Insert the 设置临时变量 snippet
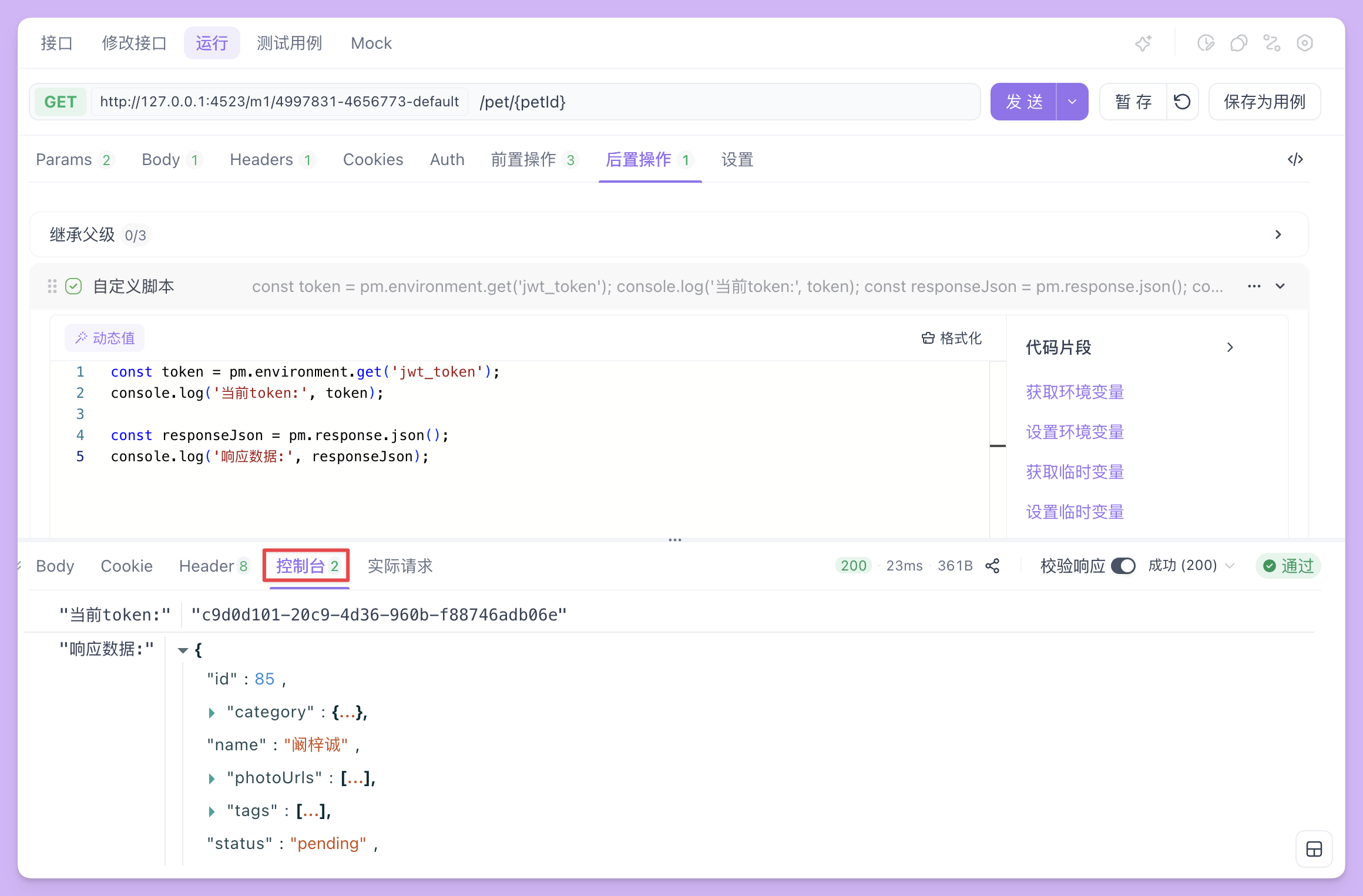This screenshot has width=1363, height=896. [1075, 512]
